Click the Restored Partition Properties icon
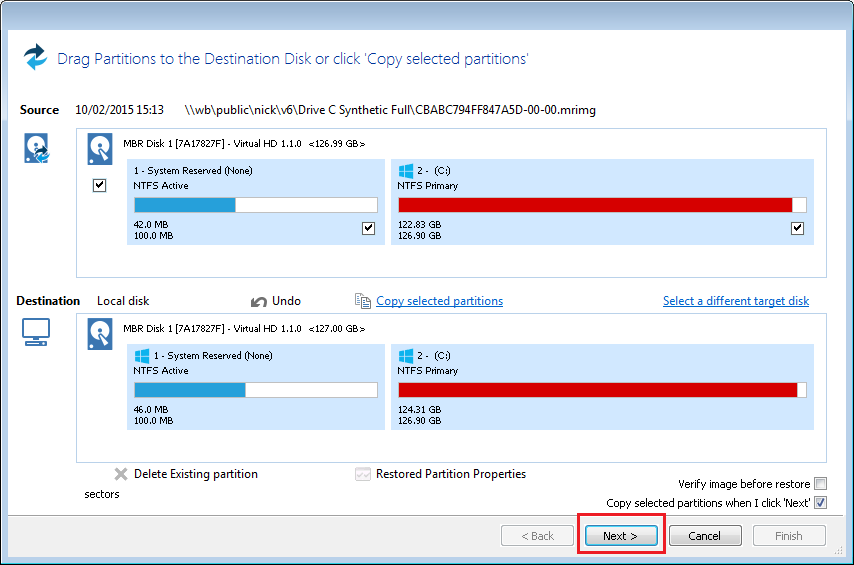854x565 pixels. pos(363,474)
